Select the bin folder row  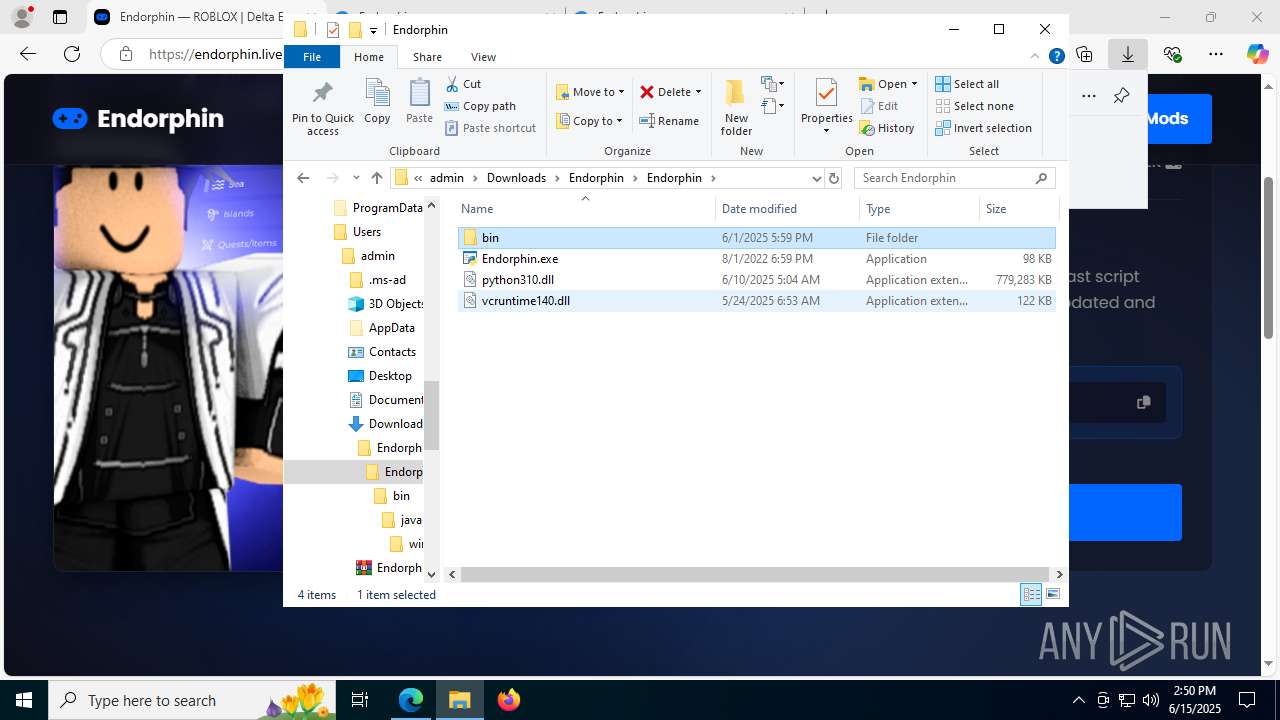coord(756,238)
